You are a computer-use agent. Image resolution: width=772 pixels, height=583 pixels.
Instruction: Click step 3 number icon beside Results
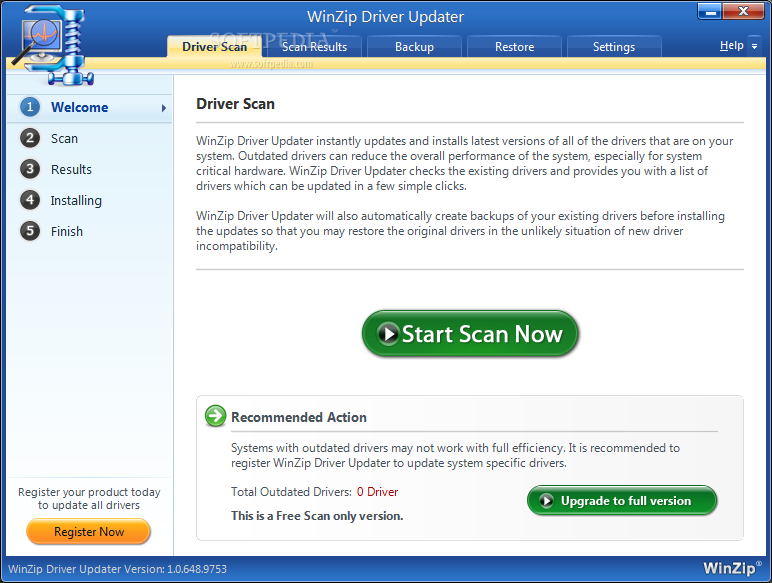tap(30, 169)
